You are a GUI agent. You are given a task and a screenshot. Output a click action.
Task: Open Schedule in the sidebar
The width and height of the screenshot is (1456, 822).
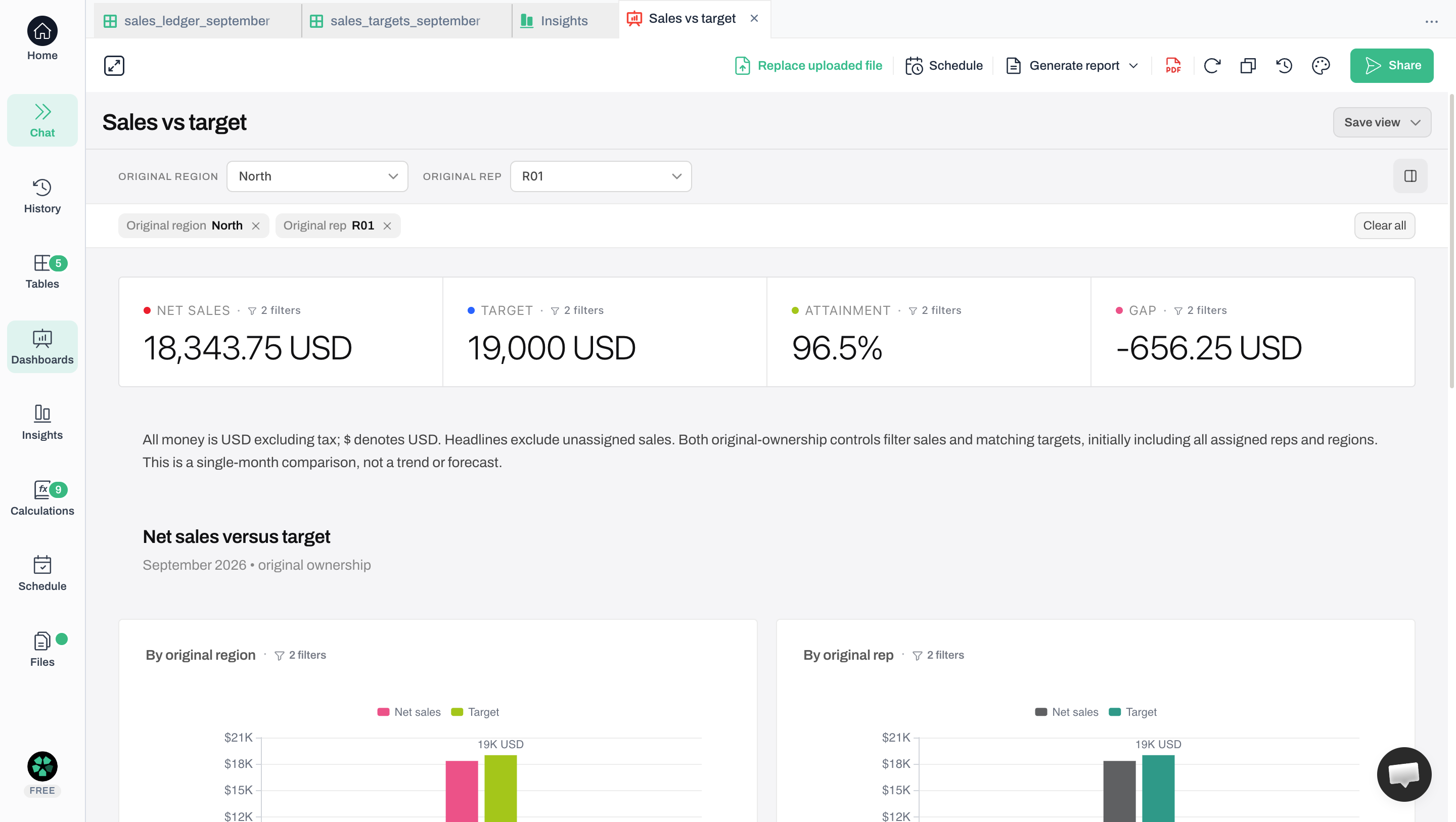click(x=42, y=573)
